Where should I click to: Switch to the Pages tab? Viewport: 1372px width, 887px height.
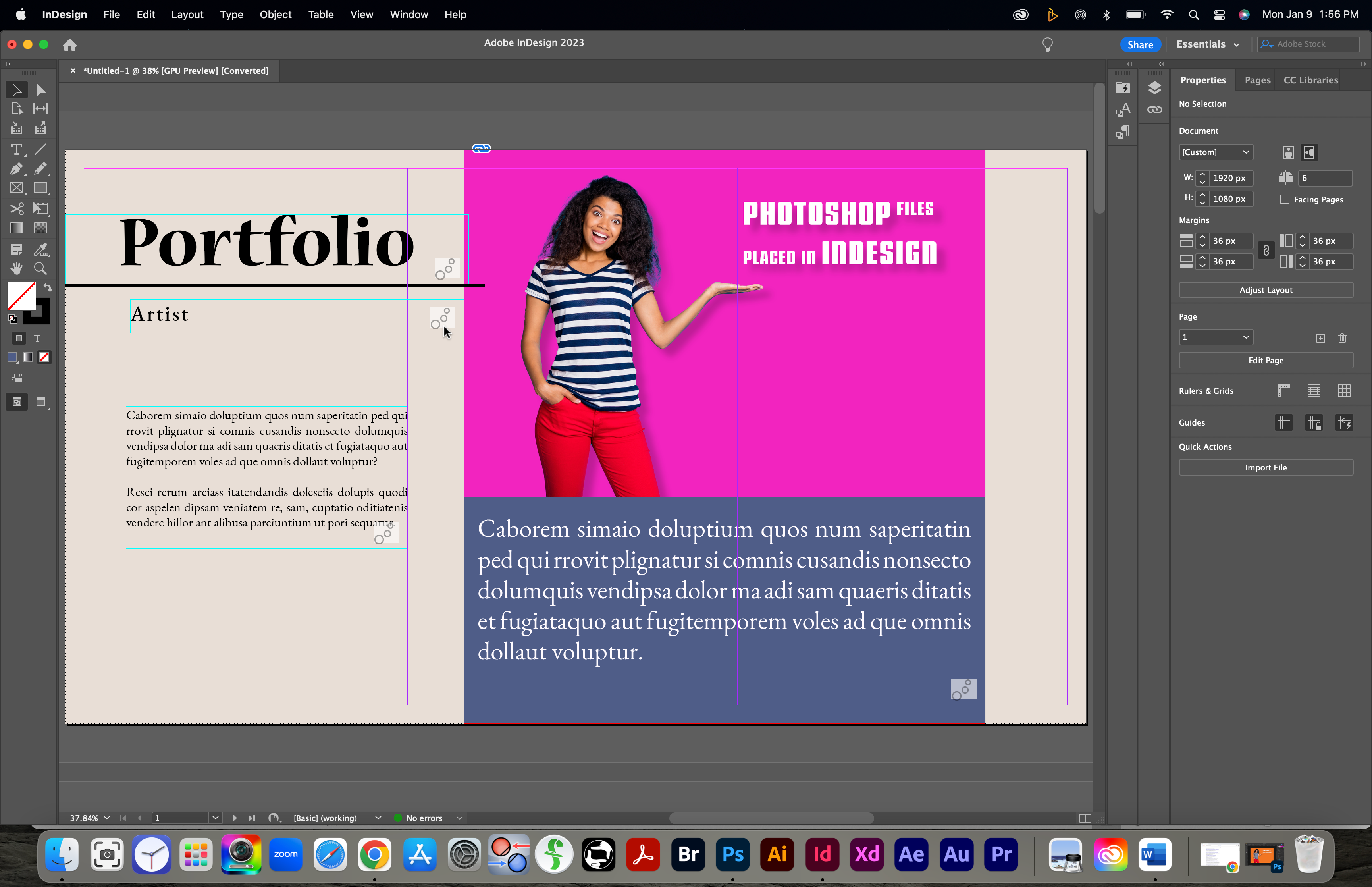[x=1257, y=80]
